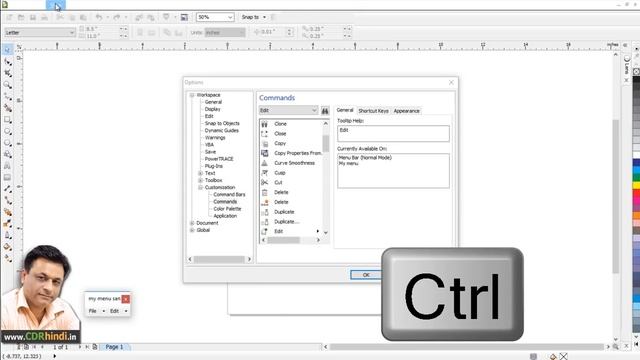Expand the Document tree node

coord(192,223)
